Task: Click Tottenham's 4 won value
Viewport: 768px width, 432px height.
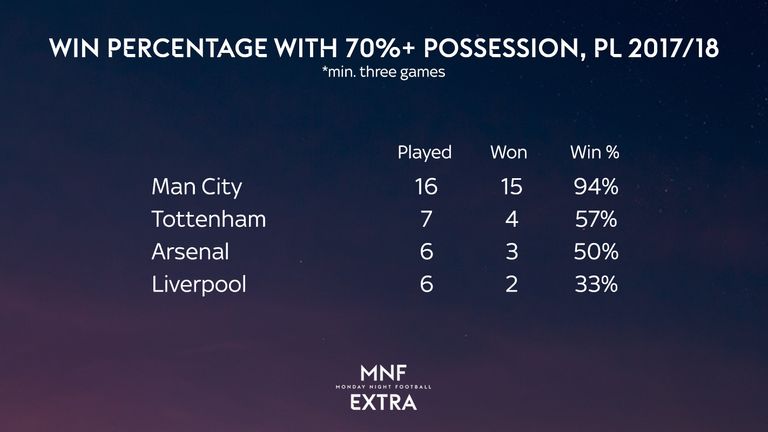Action: tap(512, 219)
